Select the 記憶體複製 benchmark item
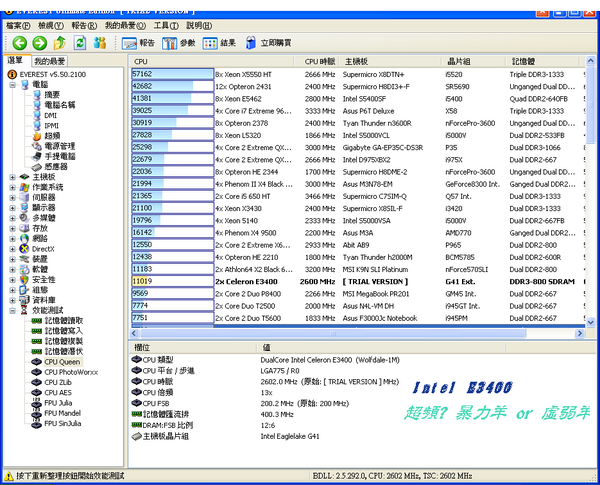Screen dimensions: 600x485 pos(64,341)
